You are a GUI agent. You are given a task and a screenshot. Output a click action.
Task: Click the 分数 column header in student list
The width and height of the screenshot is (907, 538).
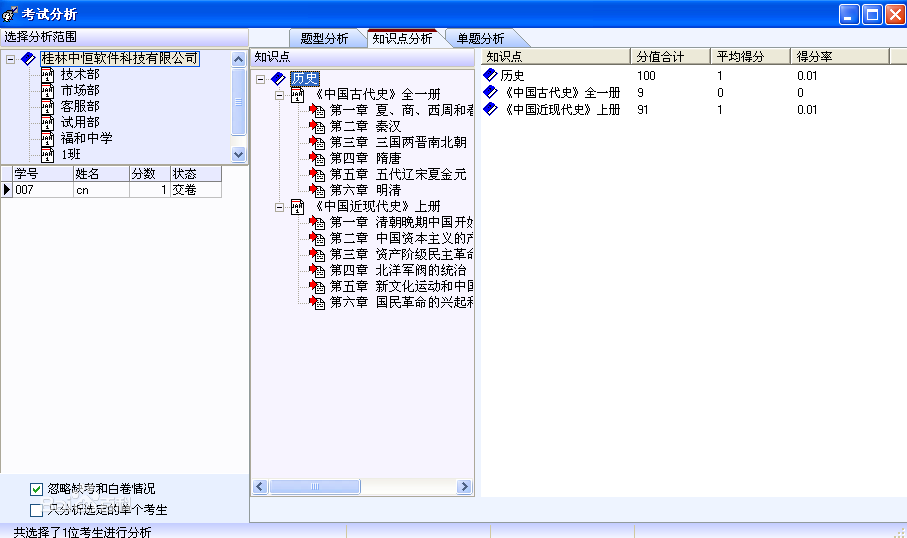(150, 174)
